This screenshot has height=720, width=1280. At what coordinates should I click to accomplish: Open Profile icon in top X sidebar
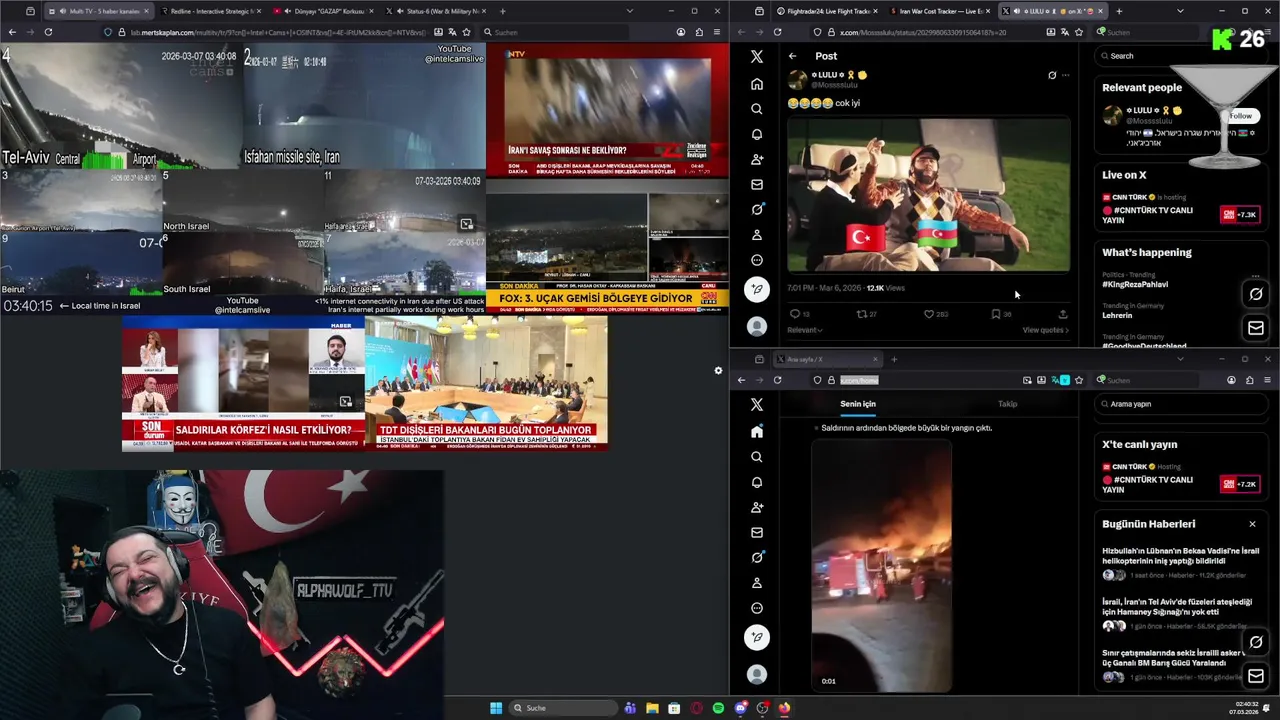pyautogui.click(x=757, y=235)
